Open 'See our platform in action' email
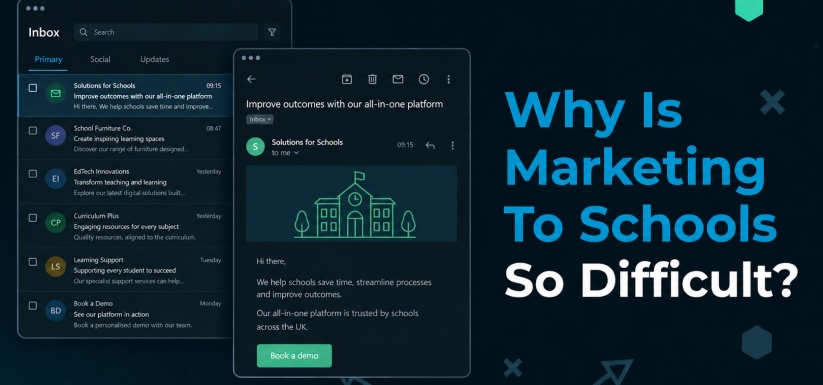The width and height of the screenshot is (823, 385). pyautogui.click(x=126, y=314)
